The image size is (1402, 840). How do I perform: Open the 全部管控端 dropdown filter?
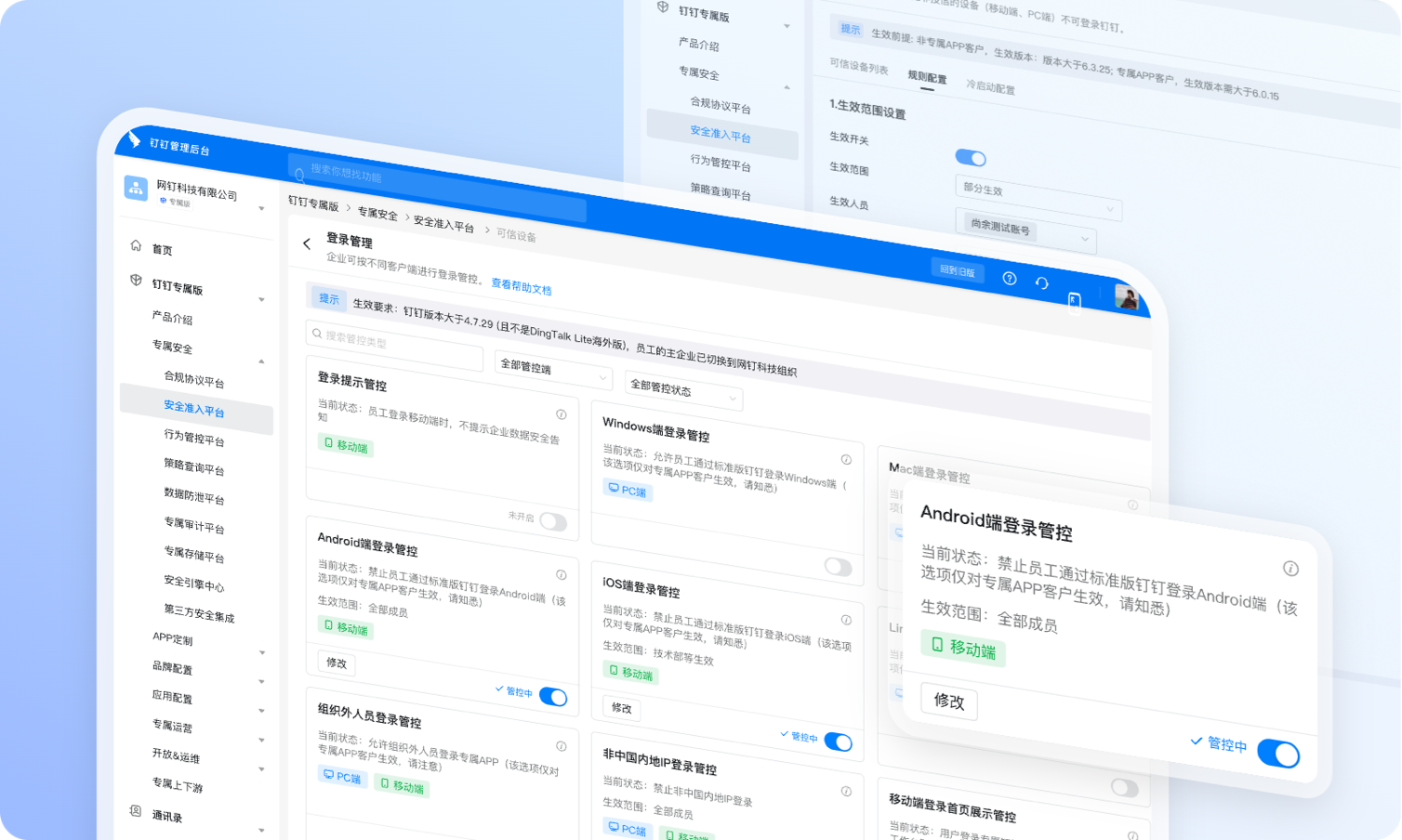pos(553,370)
